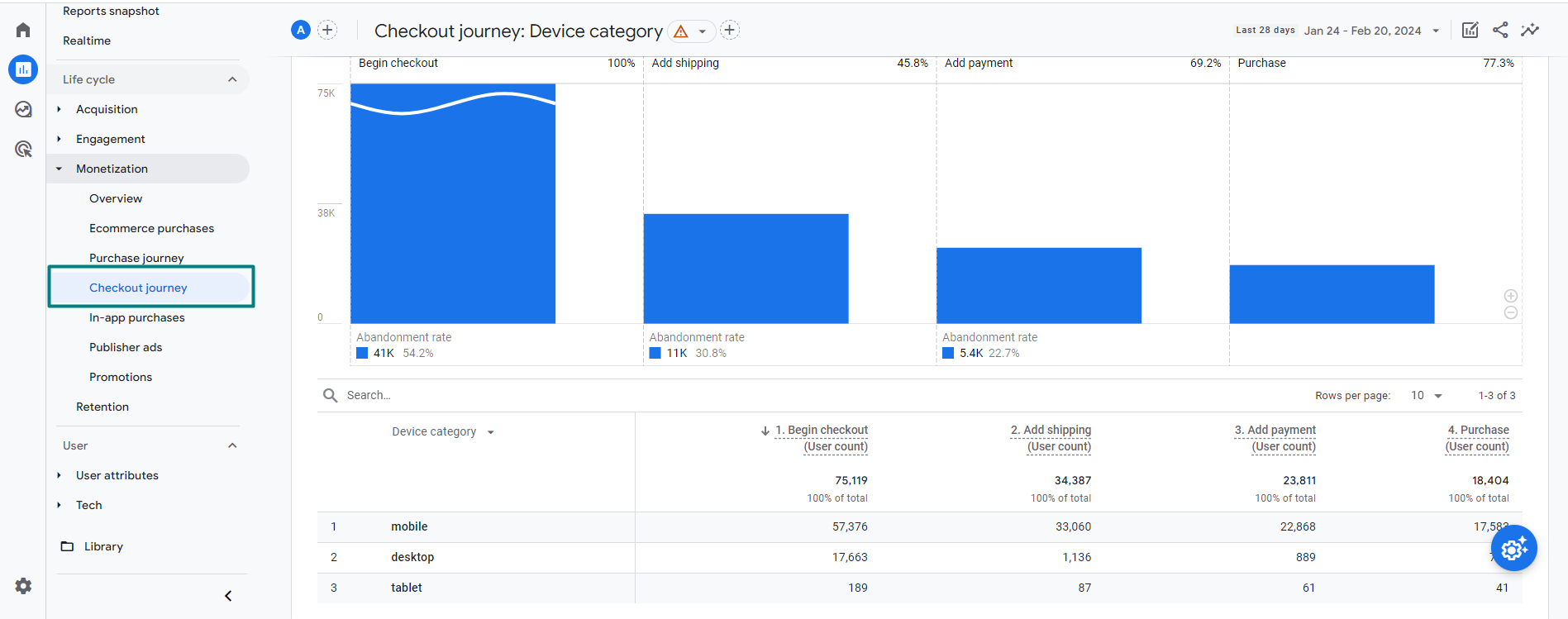The height and width of the screenshot is (619, 1568).
Task: Click the date range Jan 24 - Feb 20, 2024
Action: (1362, 31)
